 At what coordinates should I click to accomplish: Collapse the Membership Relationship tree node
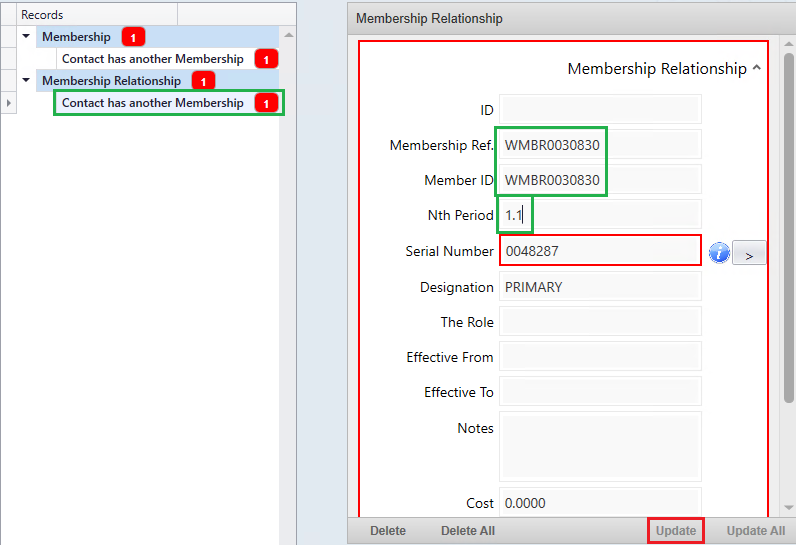pos(27,81)
